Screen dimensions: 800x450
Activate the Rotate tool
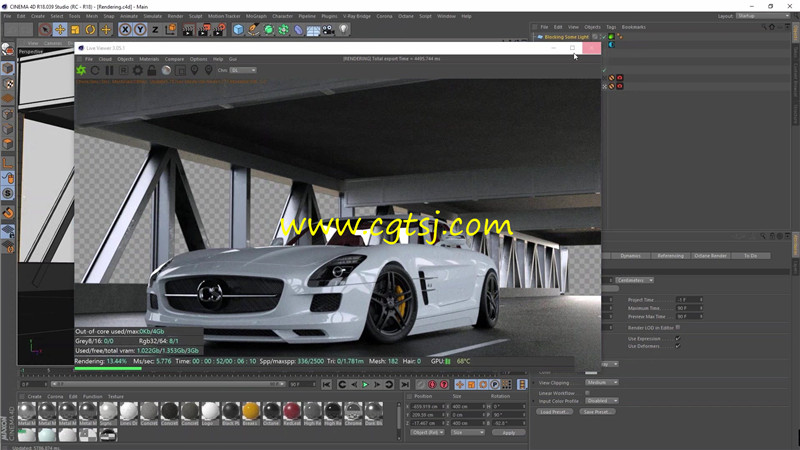tap(90, 30)
